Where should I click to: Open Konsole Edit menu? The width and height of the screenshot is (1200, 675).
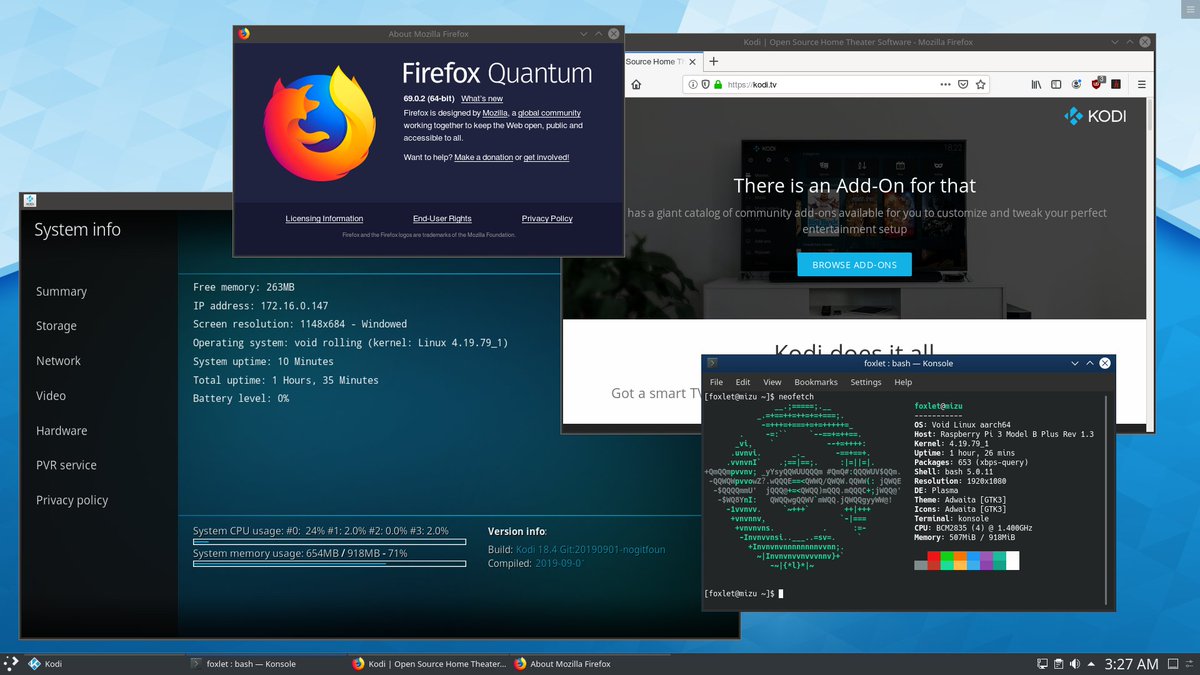click(743, 382)
